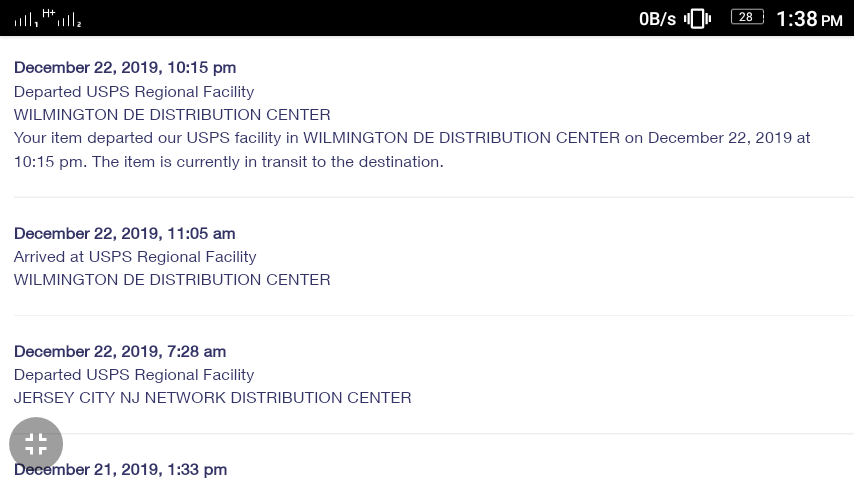Image resolution: width=854 pixels, height=480 pixels.
Task: Tap Arrived at USPS Regional Facility status
Action: [x=135, y=257]
